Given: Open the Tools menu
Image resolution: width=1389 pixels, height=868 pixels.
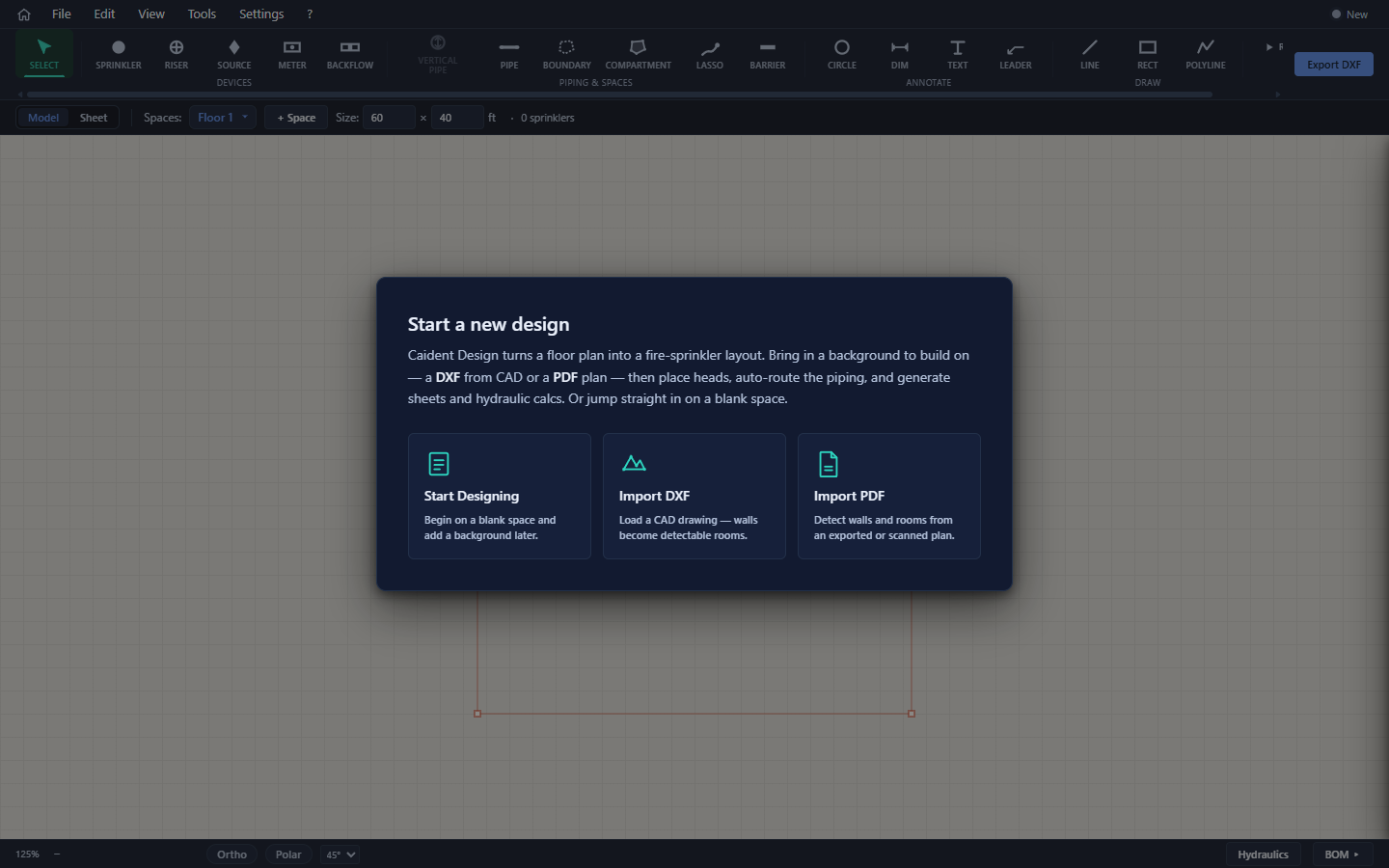Looking at the screenshot, I should pyautogui.click(x=202, y=14).
